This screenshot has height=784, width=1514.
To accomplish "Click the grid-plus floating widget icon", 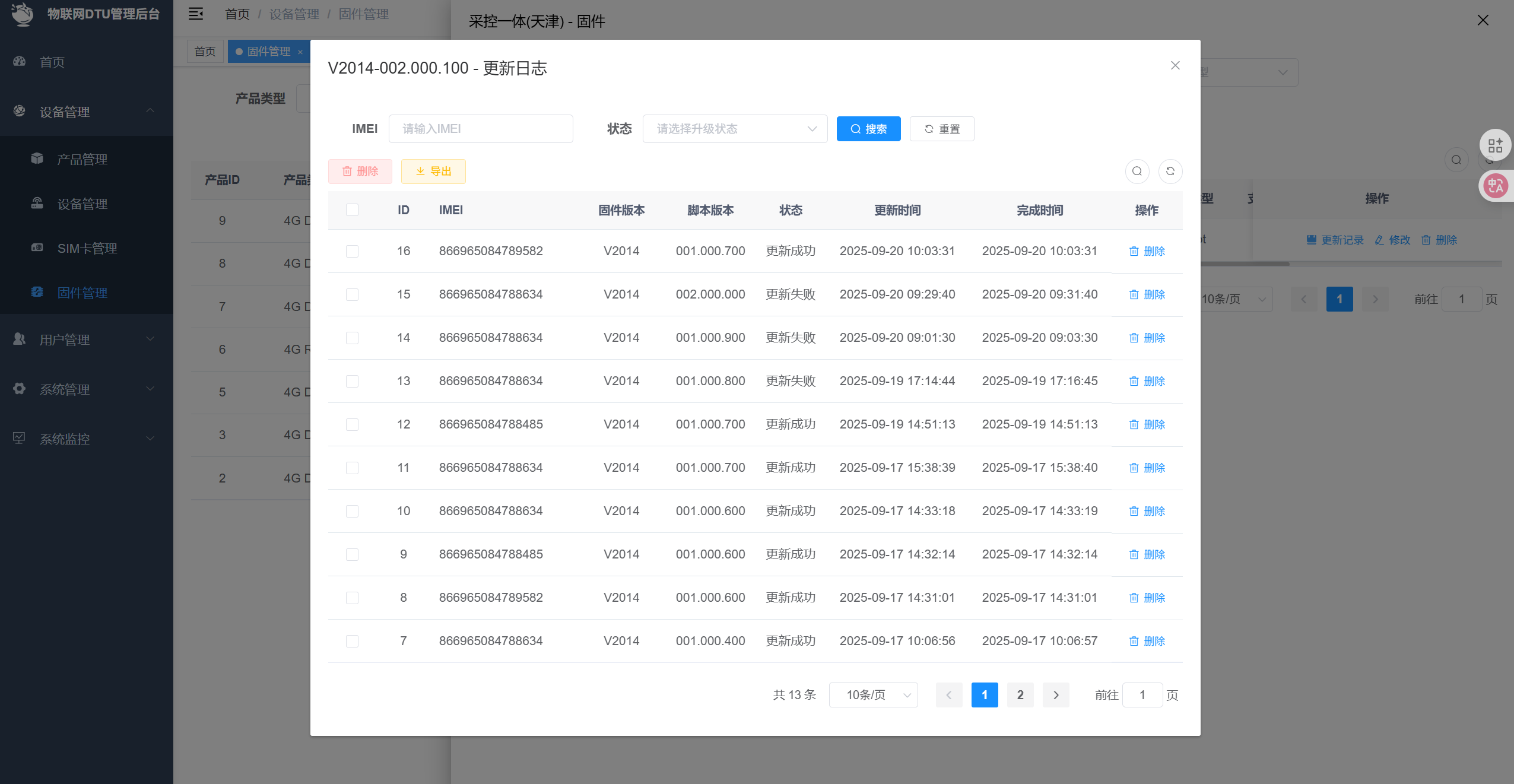I will 1496,145.
